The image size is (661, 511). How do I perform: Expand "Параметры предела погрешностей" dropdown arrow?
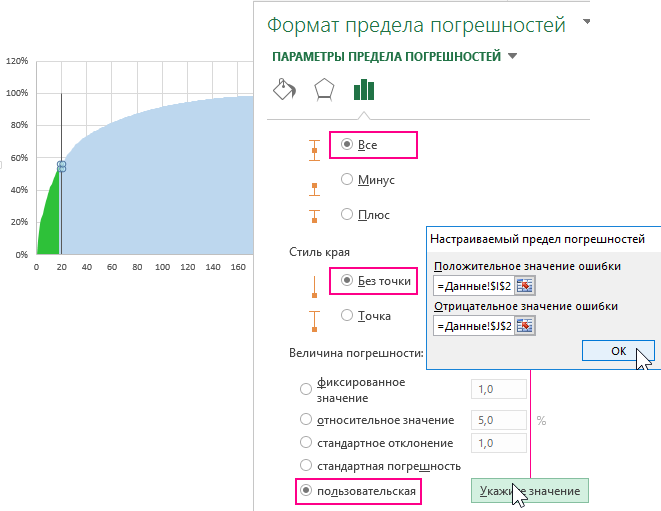512,56
